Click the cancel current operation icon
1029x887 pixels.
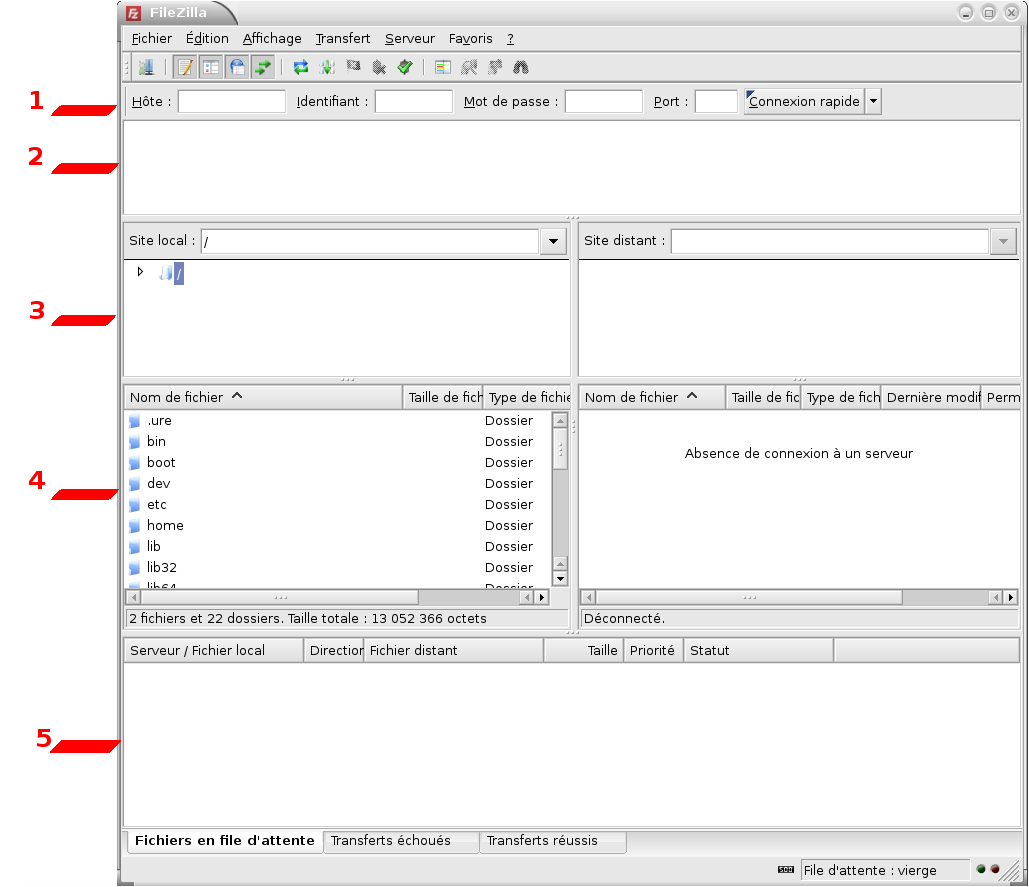pos(353,68)
